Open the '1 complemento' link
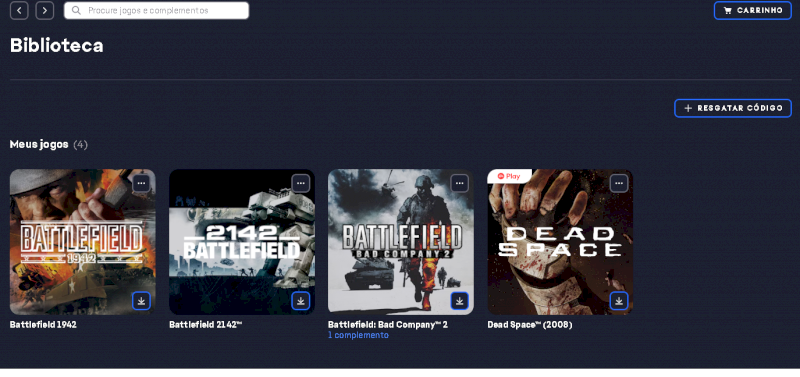Viewport: 800px width, 377px height. (358, 335)
